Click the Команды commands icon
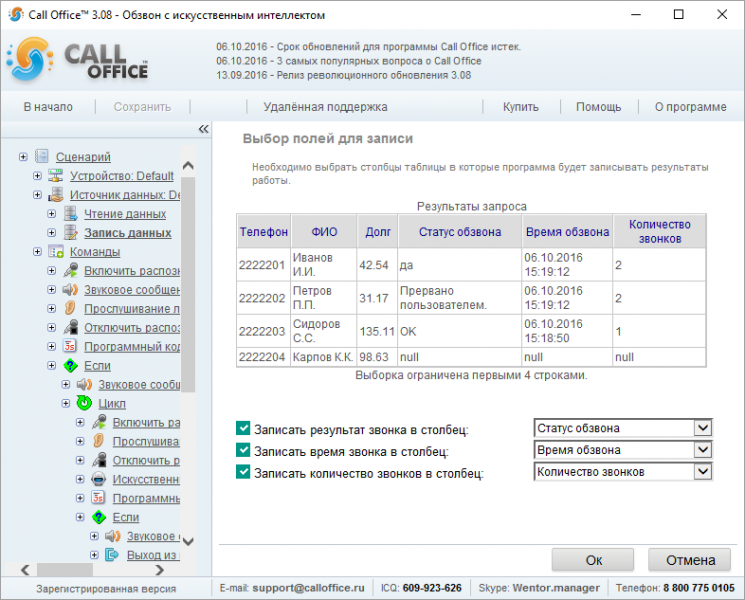This screenshot has width=745, height=600. coord(56,251)
